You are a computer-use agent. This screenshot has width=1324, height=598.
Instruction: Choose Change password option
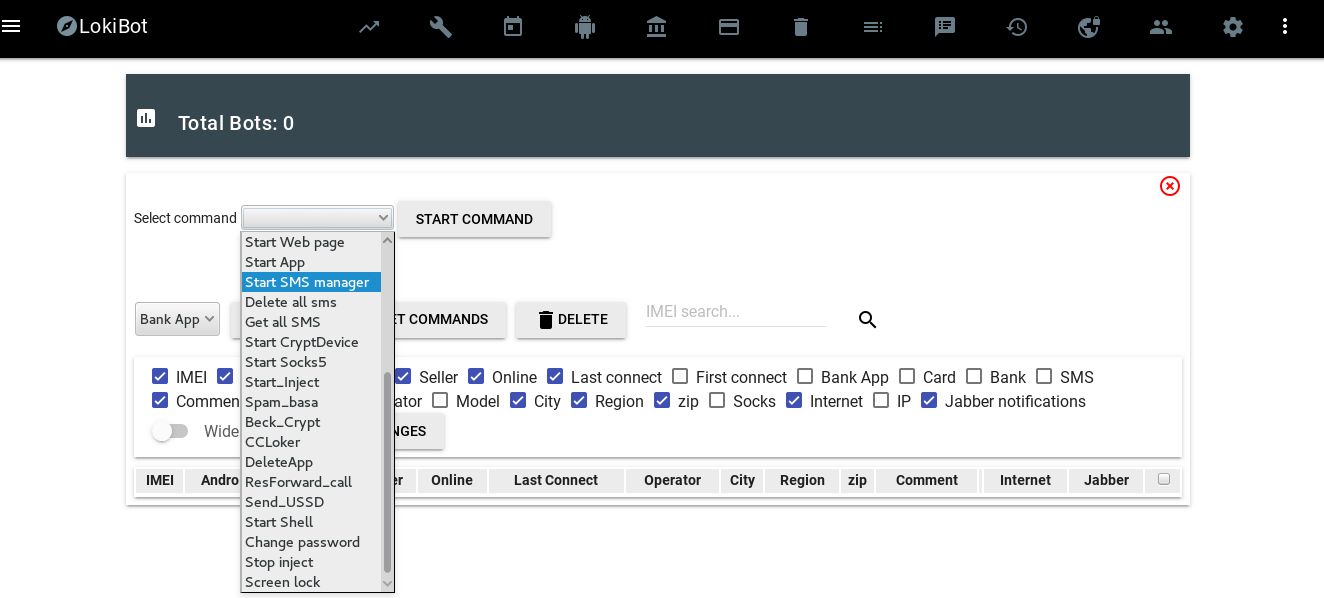click(311, 542)
